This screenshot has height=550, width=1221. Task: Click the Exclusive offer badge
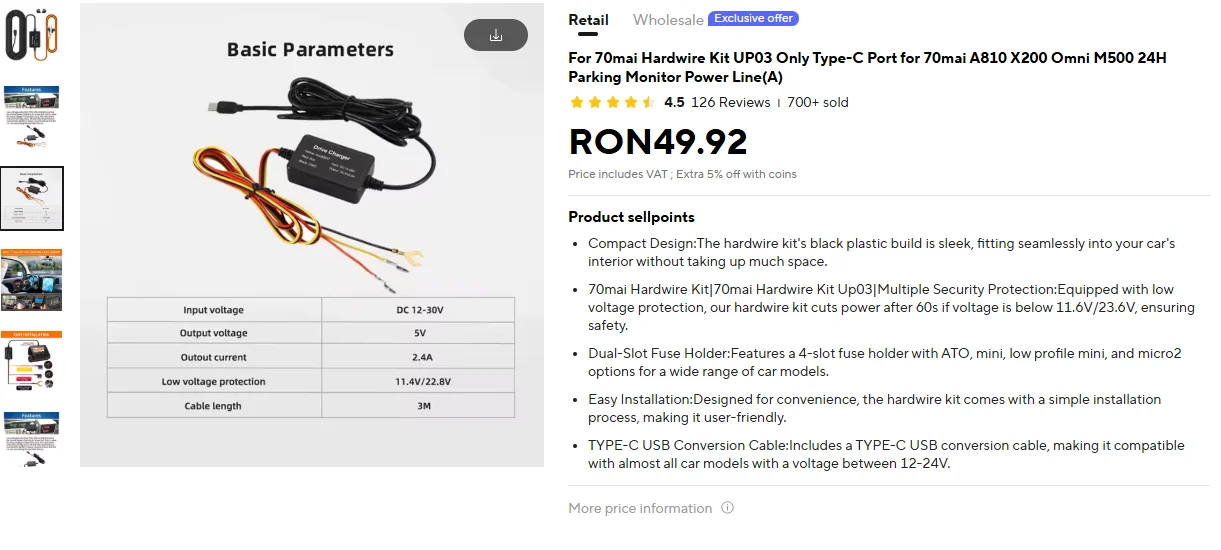(753, 18)
